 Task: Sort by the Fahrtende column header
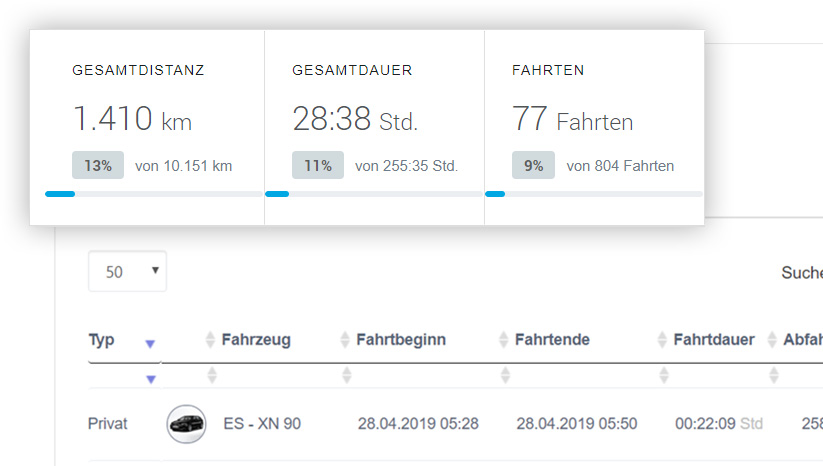click(552, 340)
